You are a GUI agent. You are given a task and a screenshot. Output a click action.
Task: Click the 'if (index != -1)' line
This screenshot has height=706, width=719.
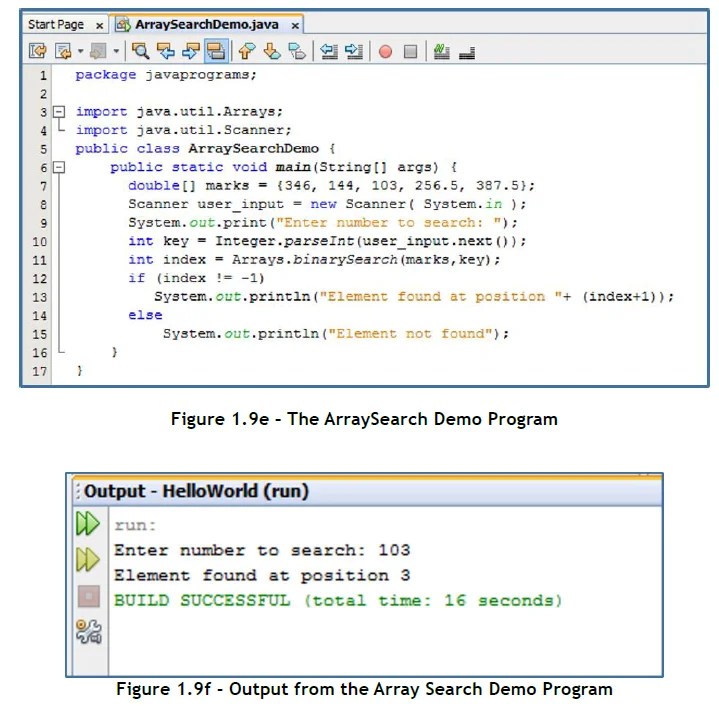pyautogui.click(x=196, y=278)
